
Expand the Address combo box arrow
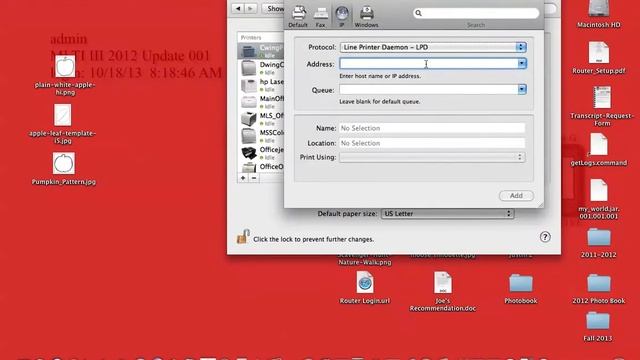pos(522,64)
